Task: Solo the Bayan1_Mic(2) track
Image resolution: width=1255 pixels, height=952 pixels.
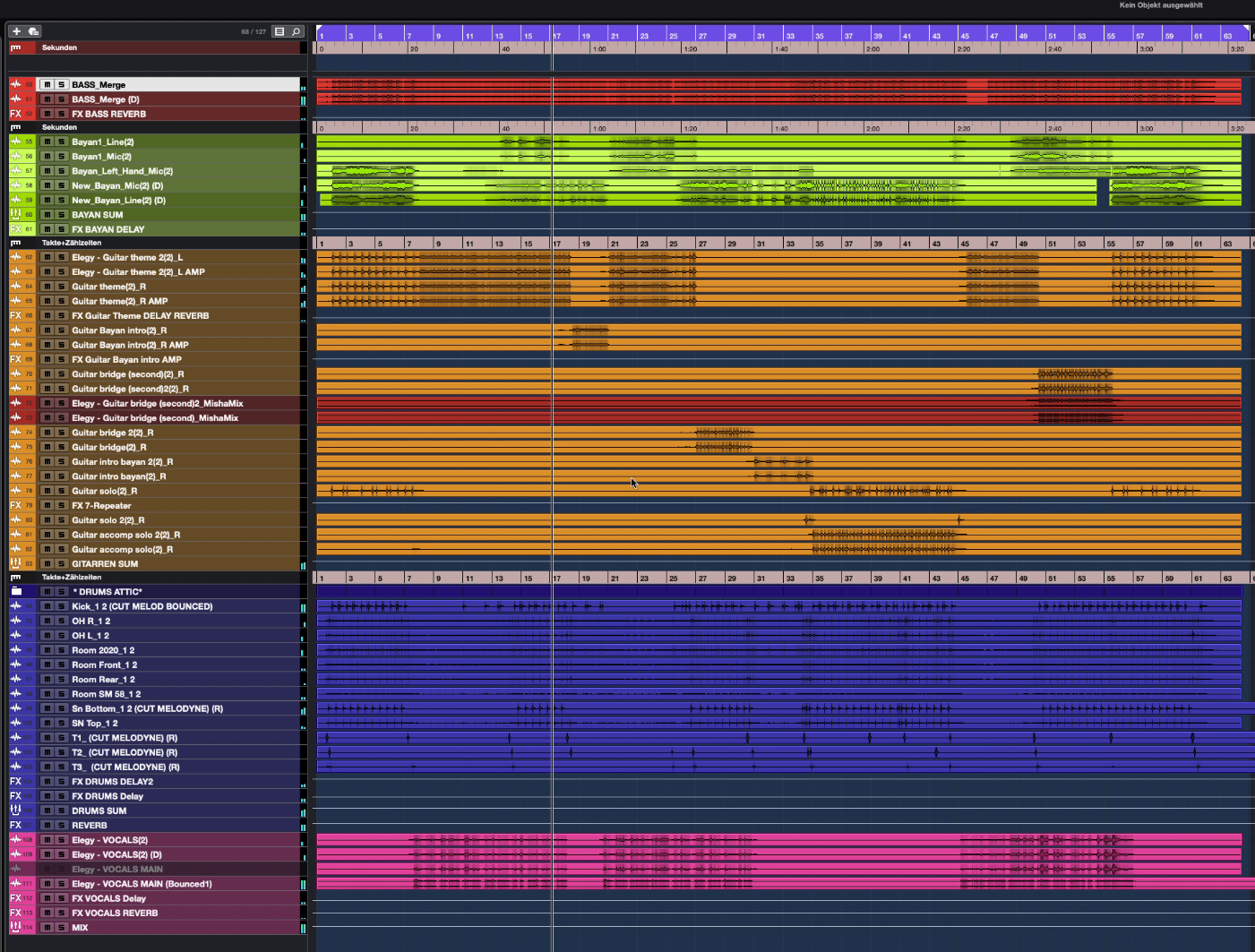Action: click(x=61, y=157)
